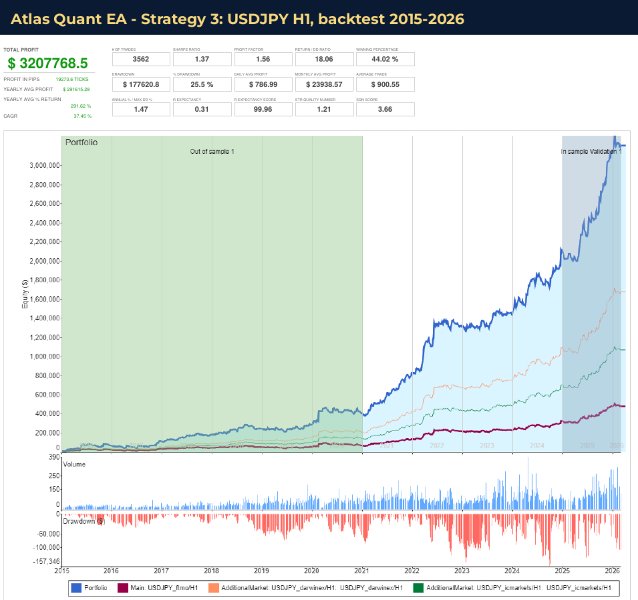
Task: Click the winning percentage value 44.02 %
Action: (385, 59)
